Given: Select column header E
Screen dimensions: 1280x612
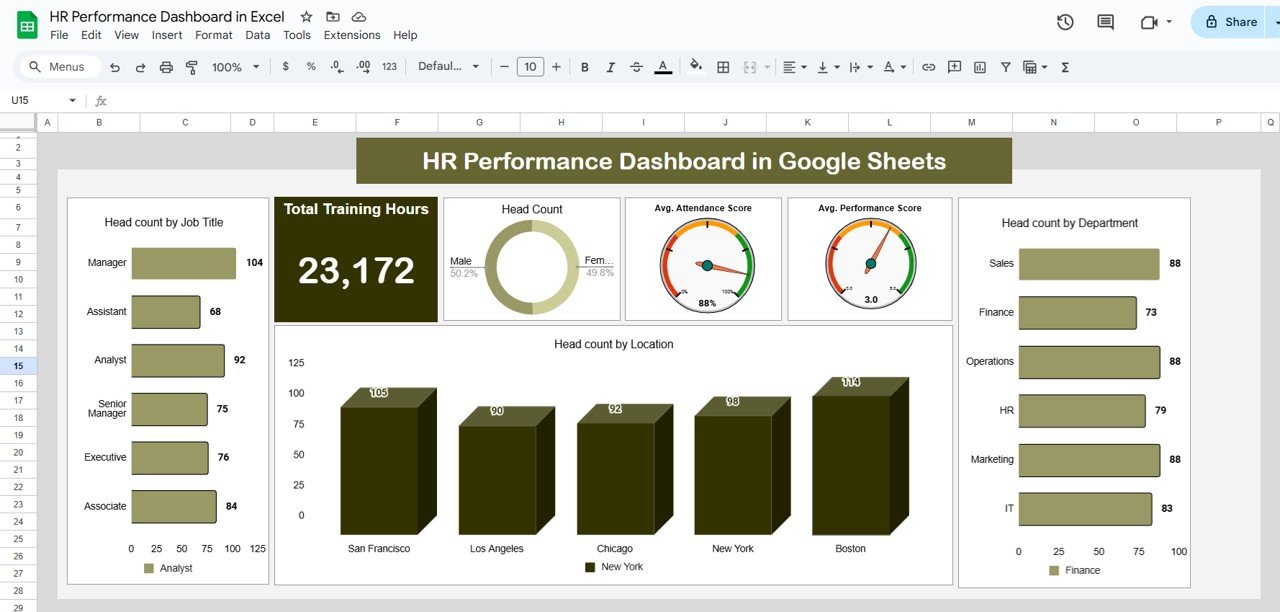Looking at the screenshot, I should click(x=314, y=122).
